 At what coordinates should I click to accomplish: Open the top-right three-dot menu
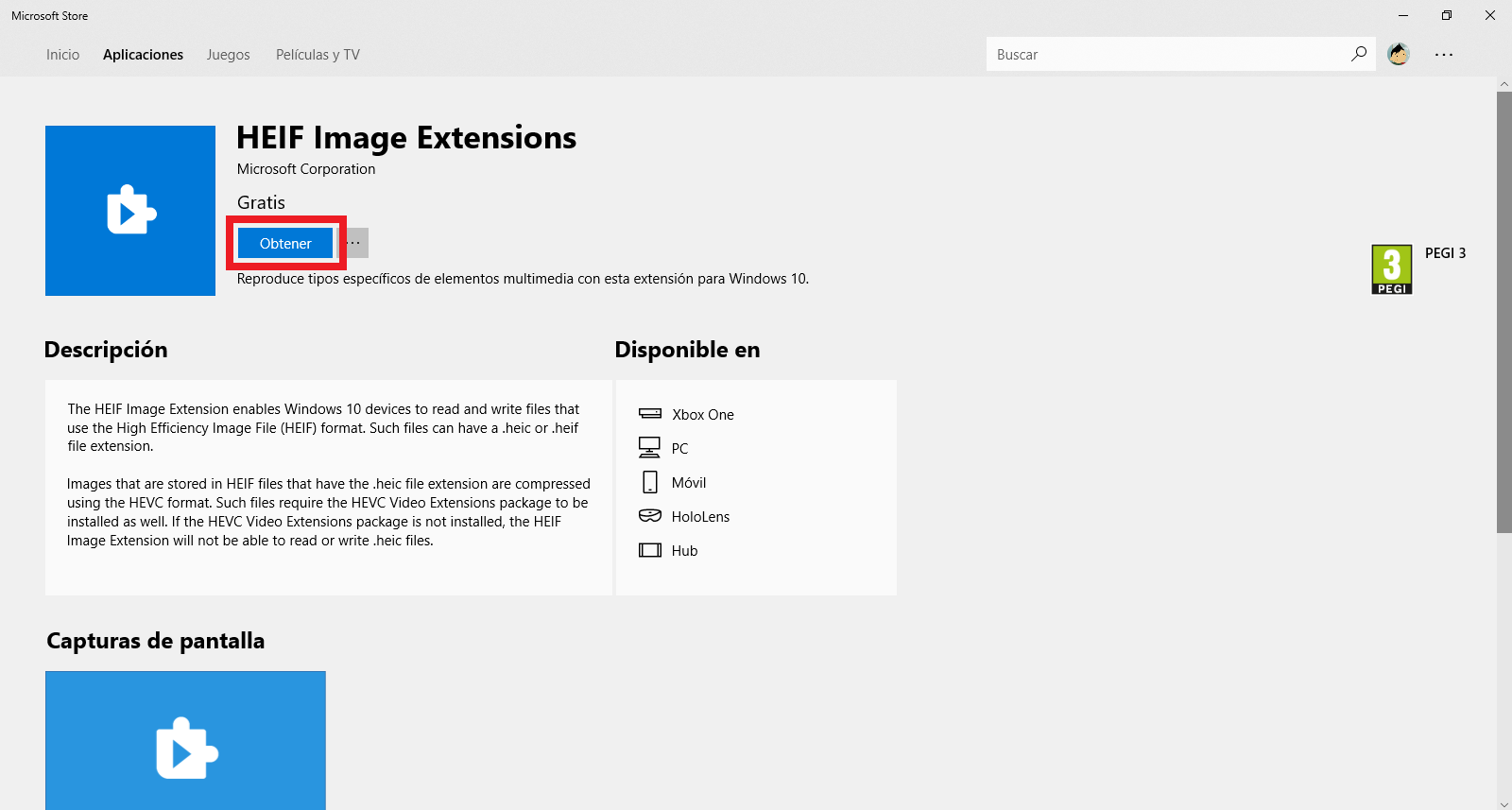tap(1444, 55)
